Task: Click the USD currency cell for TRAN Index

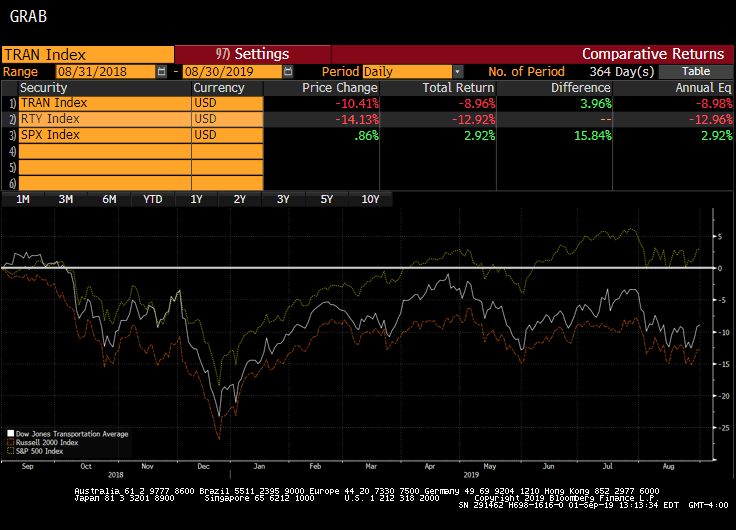Action: [x=227, y=103]
